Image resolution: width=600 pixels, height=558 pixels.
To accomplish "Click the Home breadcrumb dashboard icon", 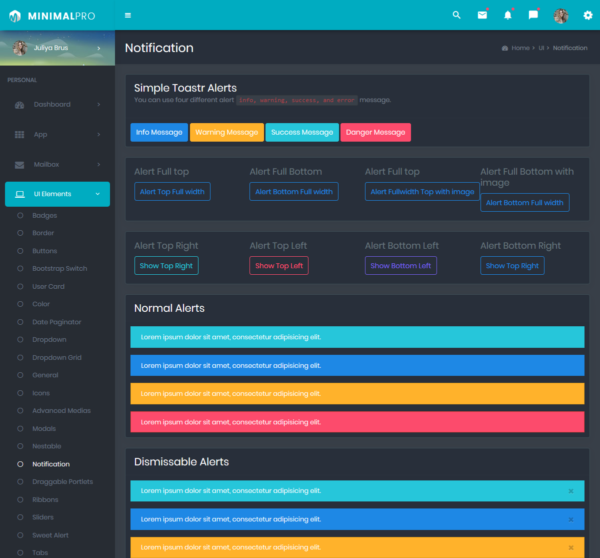I will tap(505, 48).
